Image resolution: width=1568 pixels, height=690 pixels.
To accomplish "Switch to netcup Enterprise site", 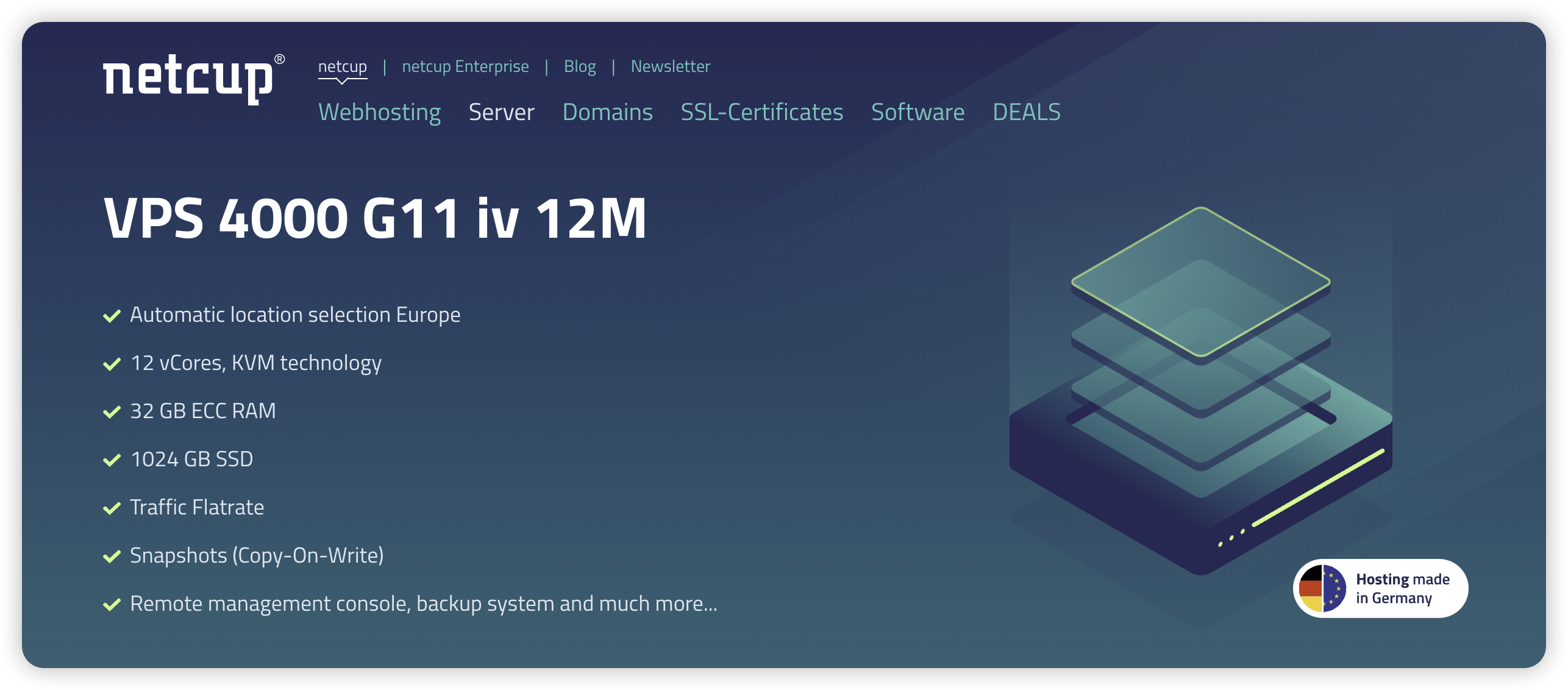I will click(465, 66).
